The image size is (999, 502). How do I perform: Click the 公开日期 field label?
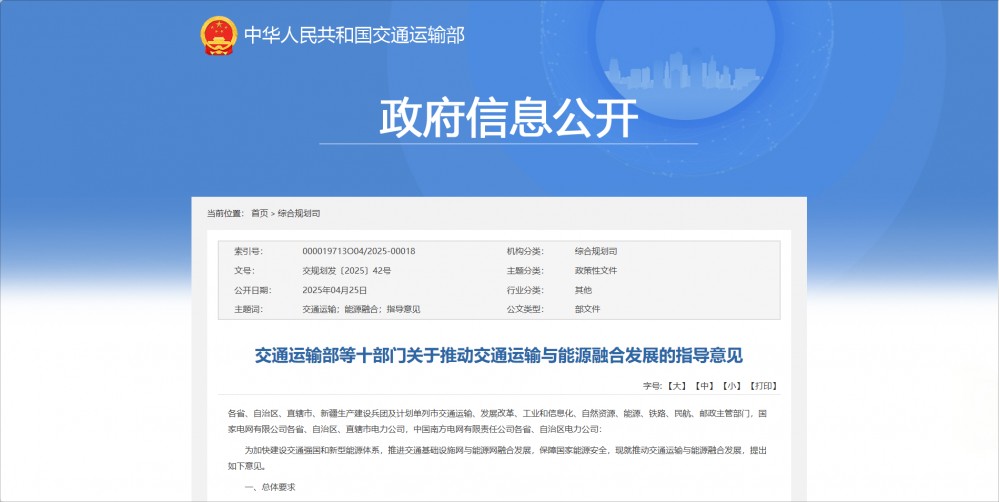click(x=252, y=290)
